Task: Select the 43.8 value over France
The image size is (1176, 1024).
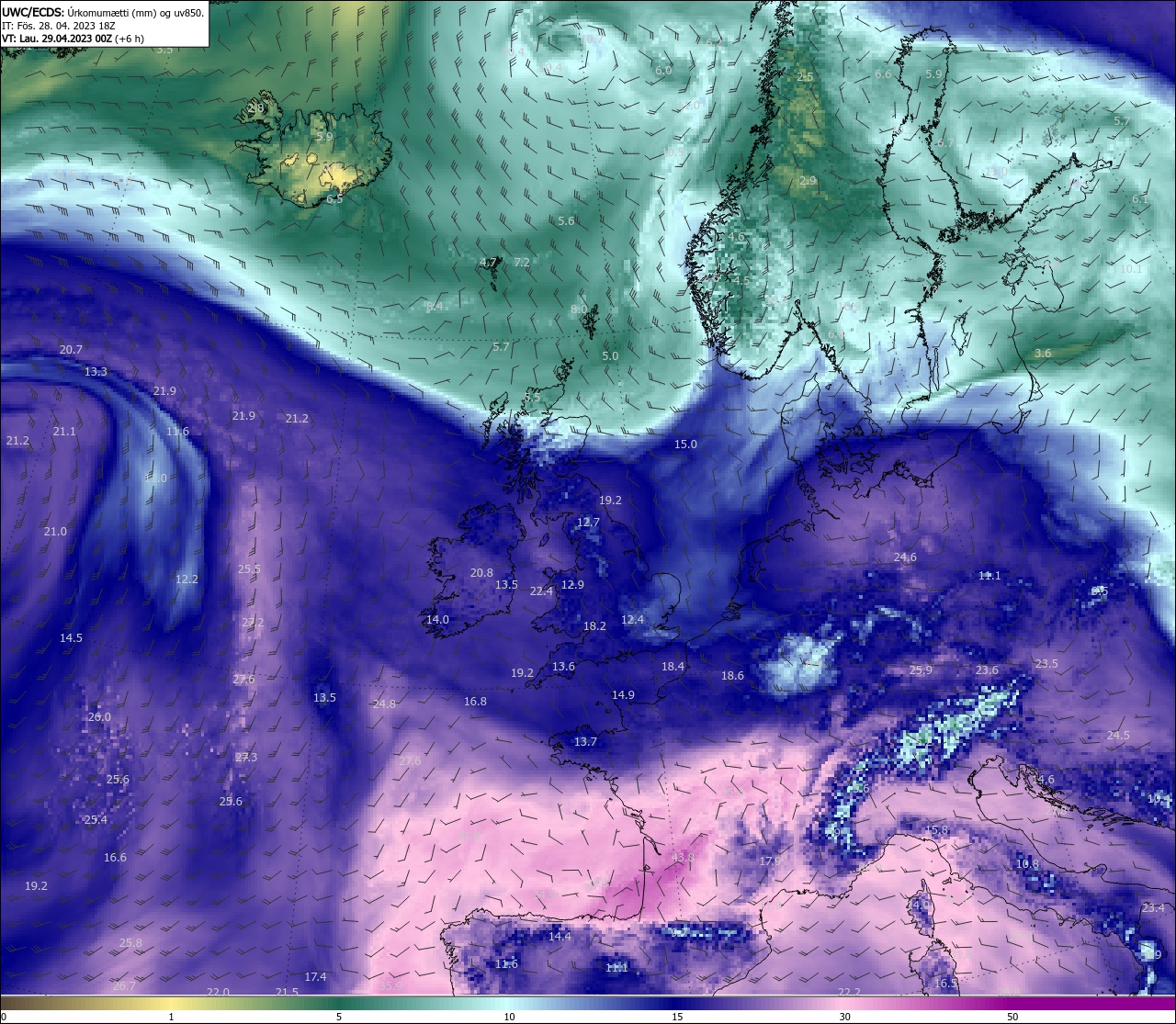Action: coord(683,858)
